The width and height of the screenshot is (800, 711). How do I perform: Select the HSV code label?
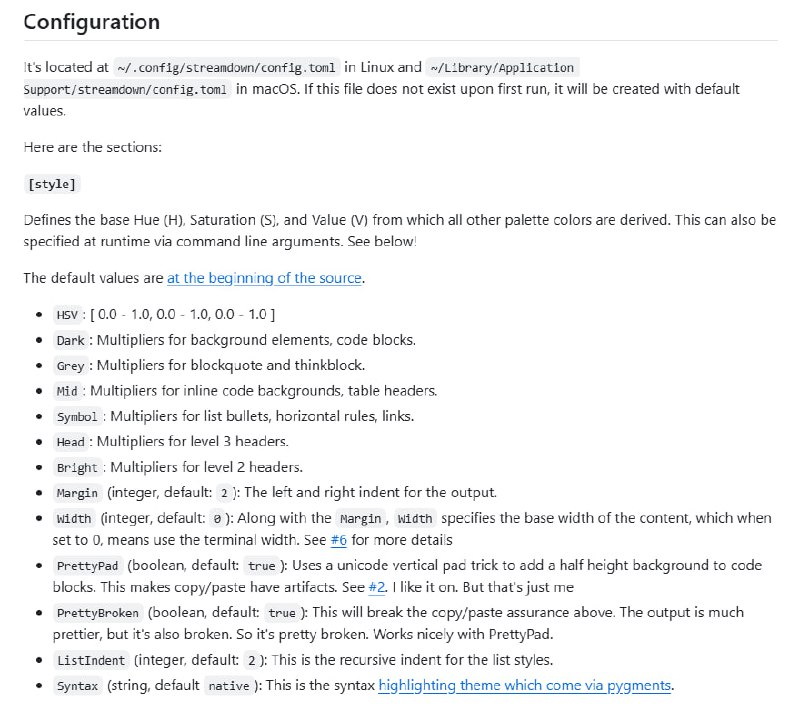point(67,314)
